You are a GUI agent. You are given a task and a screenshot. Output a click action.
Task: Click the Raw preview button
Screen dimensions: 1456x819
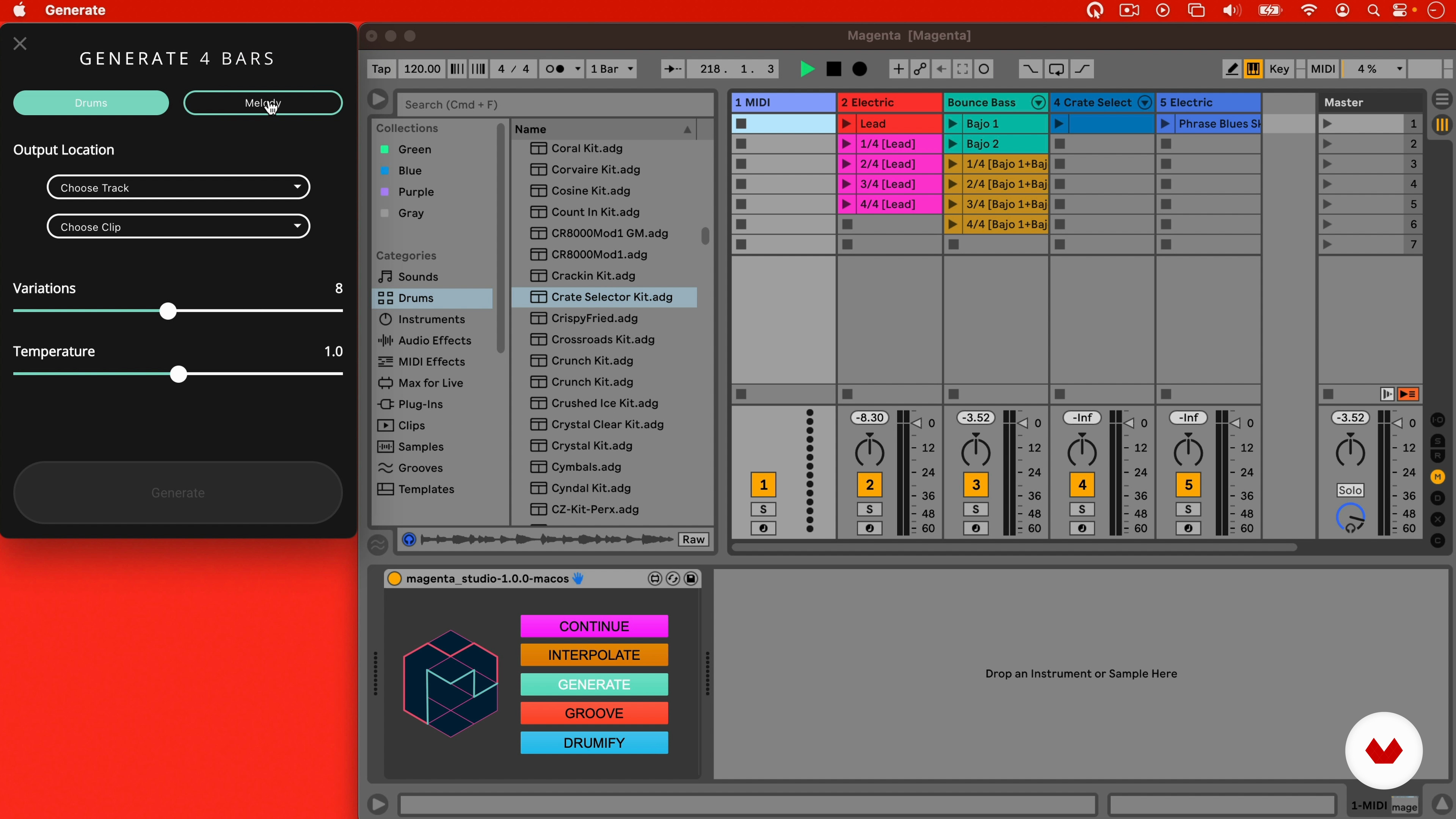[693, 539]
